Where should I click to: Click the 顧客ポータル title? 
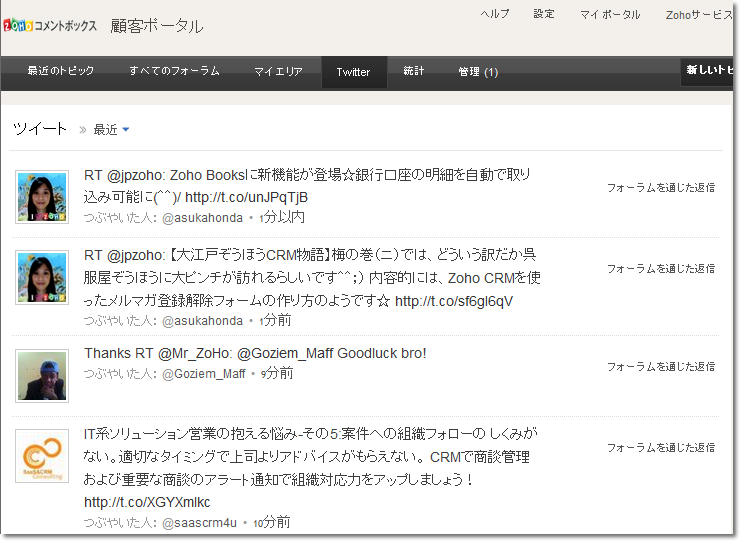[157, 26]
